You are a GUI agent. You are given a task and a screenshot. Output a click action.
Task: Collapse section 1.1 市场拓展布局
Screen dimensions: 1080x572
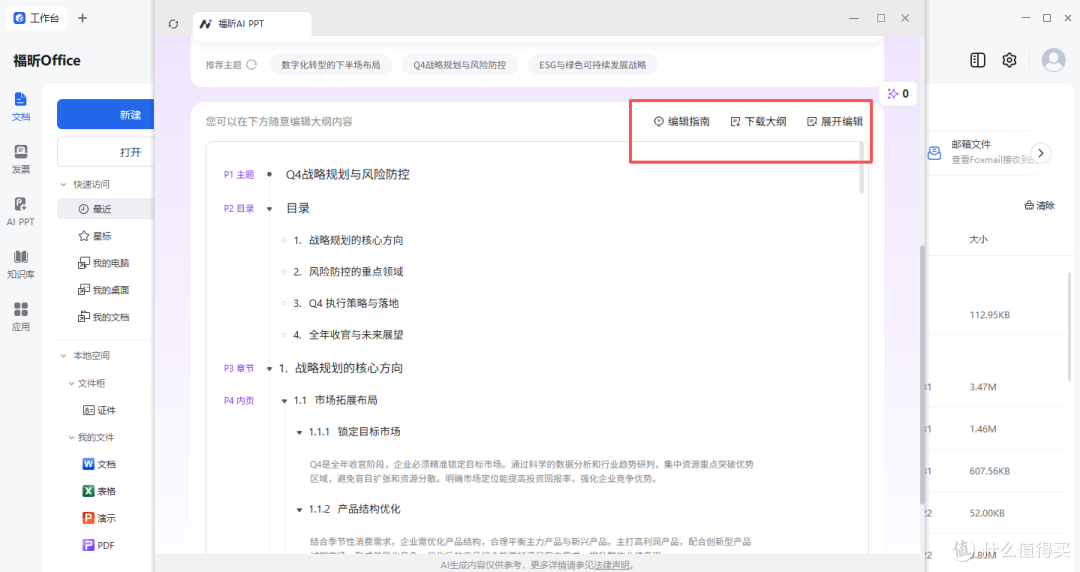pyautogui.click(x=284, y=400)
